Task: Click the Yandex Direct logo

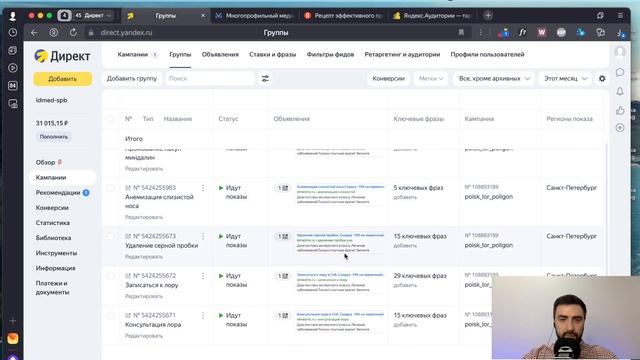Action: click(x=62, y=56)
